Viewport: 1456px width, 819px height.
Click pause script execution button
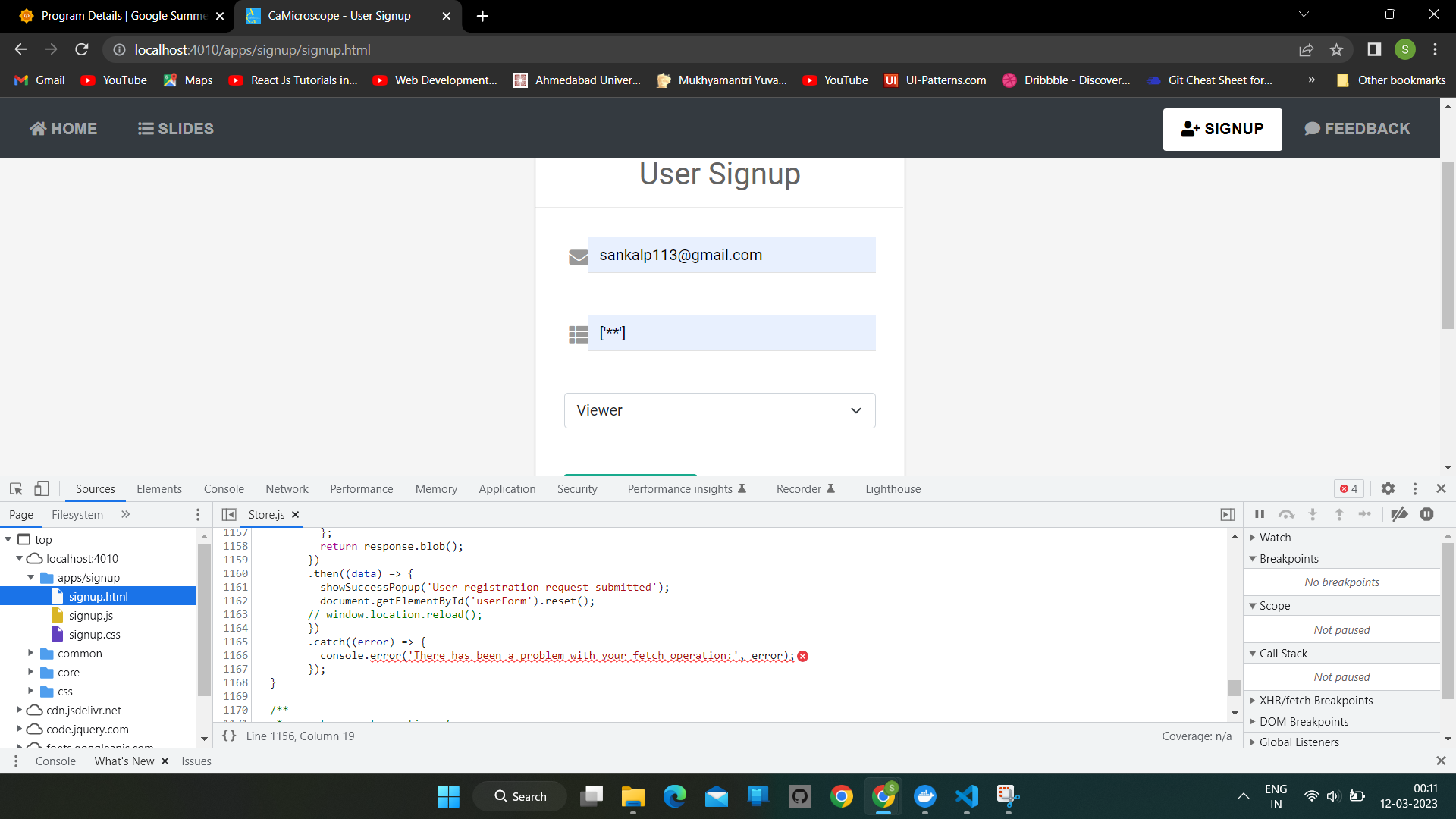point(1260,514)
